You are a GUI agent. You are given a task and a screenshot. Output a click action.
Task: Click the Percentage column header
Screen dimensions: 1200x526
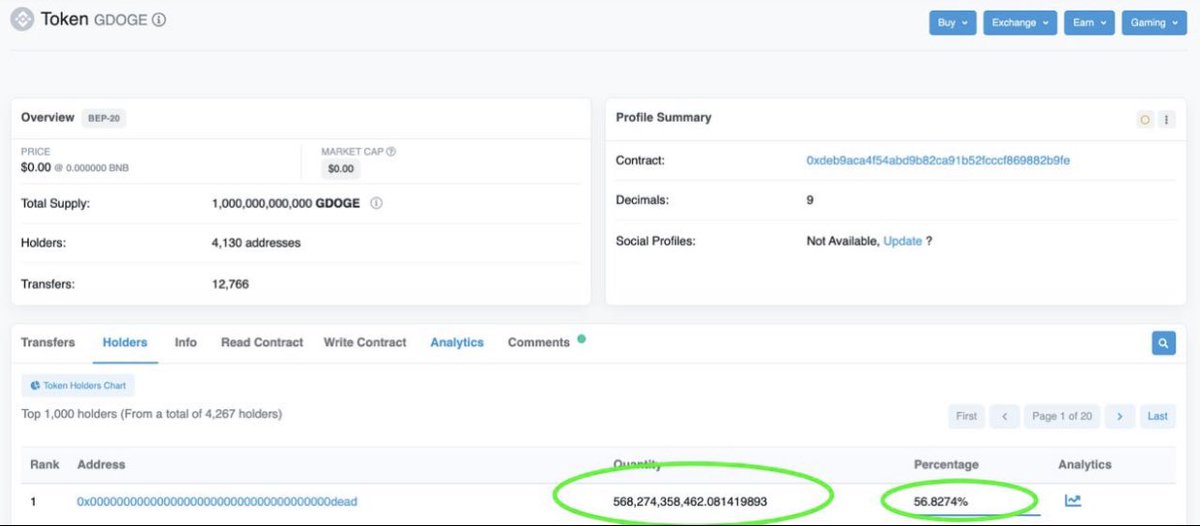(946, 464)
